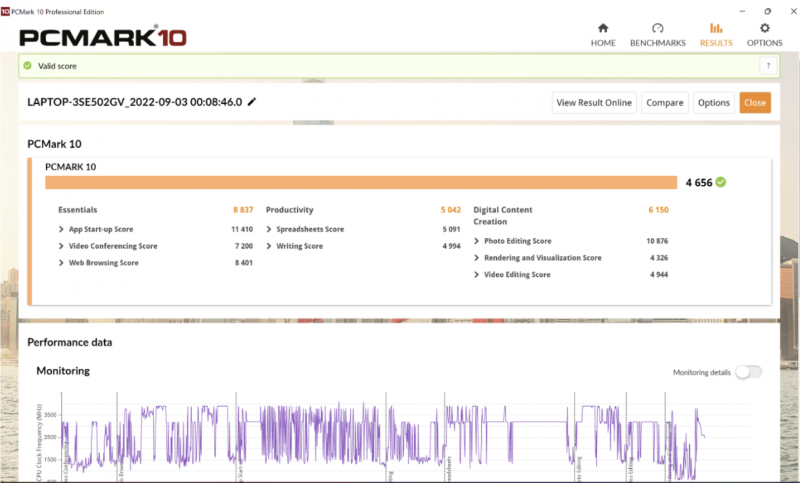Click the Rendering value 4 326
Viewport: 800px width, 483px height.
[659, 258]
